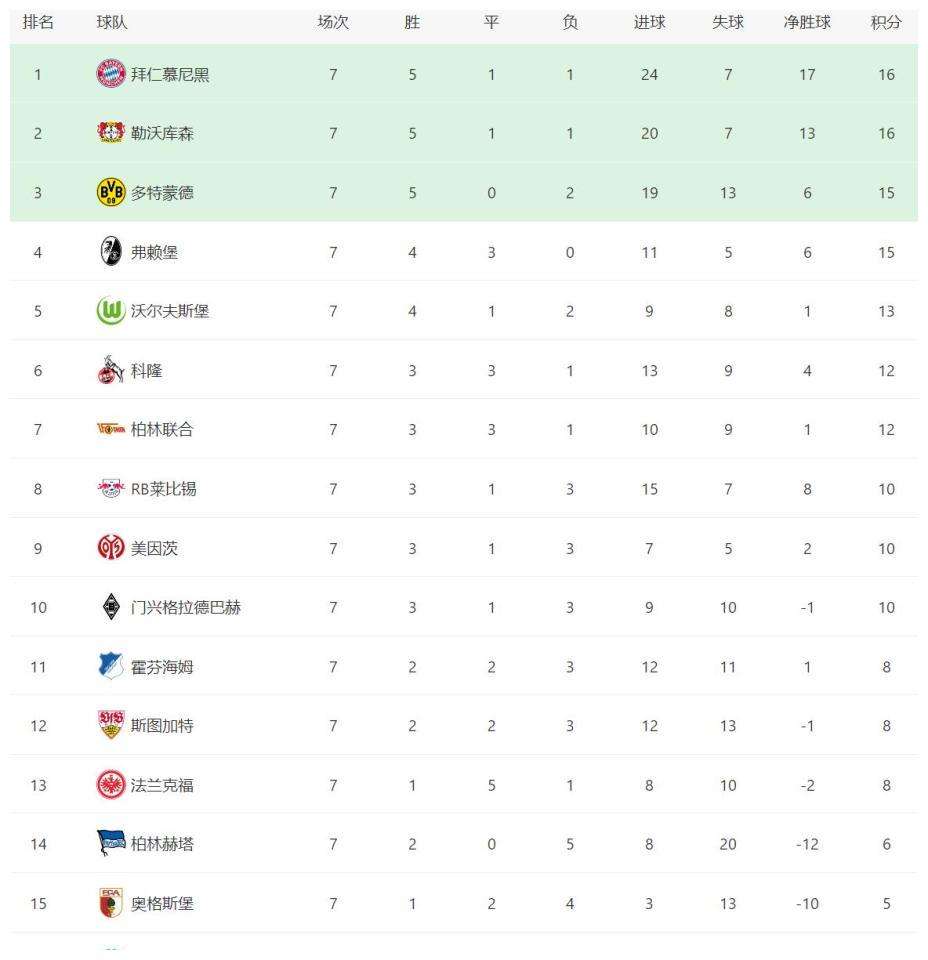Open the 柏林联合 team name link
Viewport: 928px width, 960px height.
pos(162,430)
